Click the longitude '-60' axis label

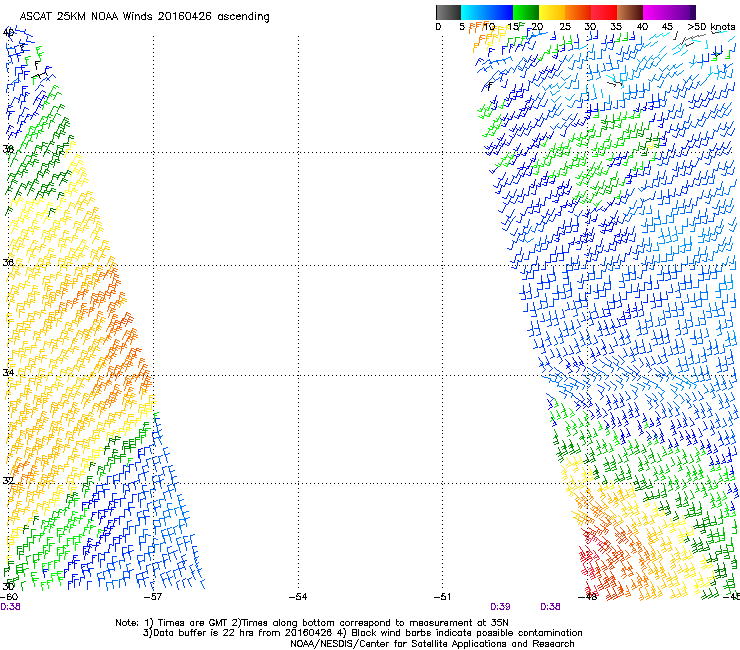pyautogui.click(x=9, y=597)
